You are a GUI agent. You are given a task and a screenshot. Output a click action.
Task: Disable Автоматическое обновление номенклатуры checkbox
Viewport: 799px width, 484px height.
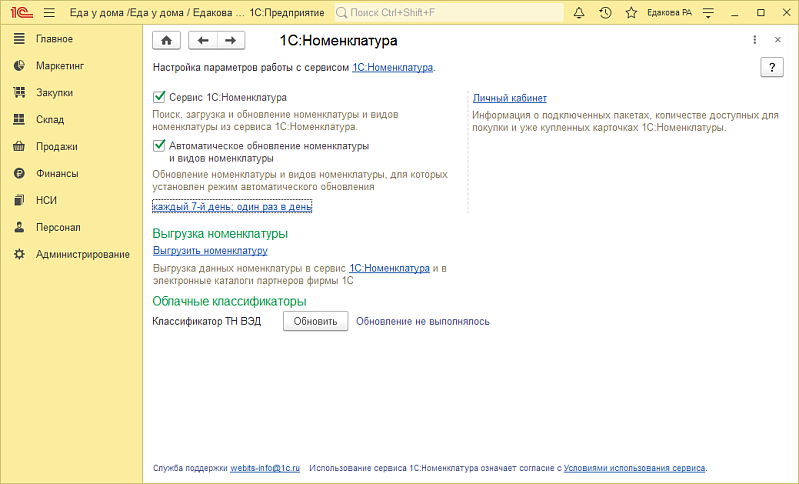[x=159, y=145]
